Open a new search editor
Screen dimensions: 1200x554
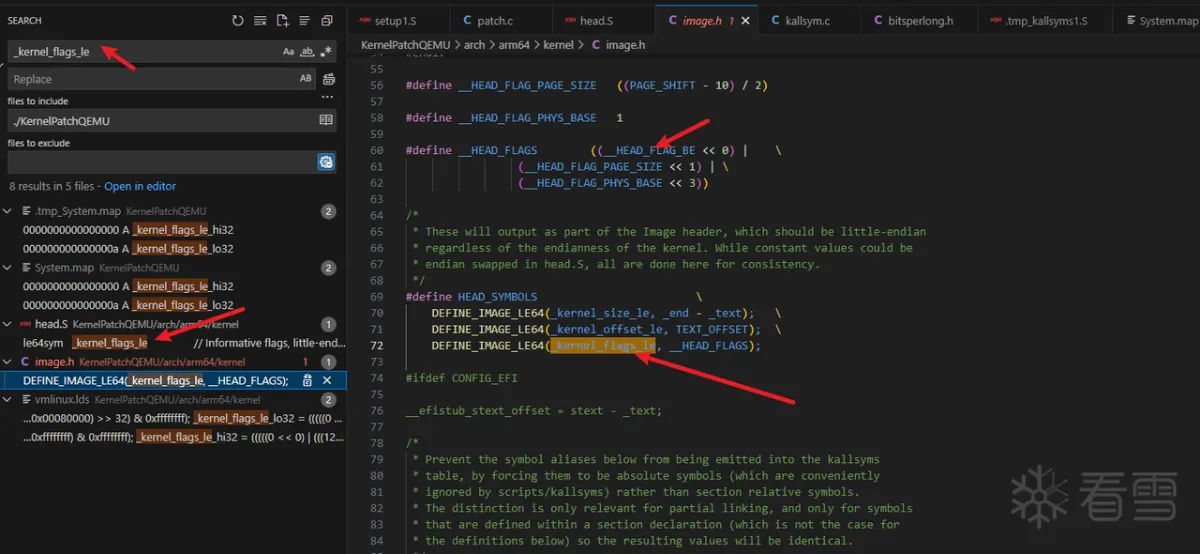click(282, 20)
